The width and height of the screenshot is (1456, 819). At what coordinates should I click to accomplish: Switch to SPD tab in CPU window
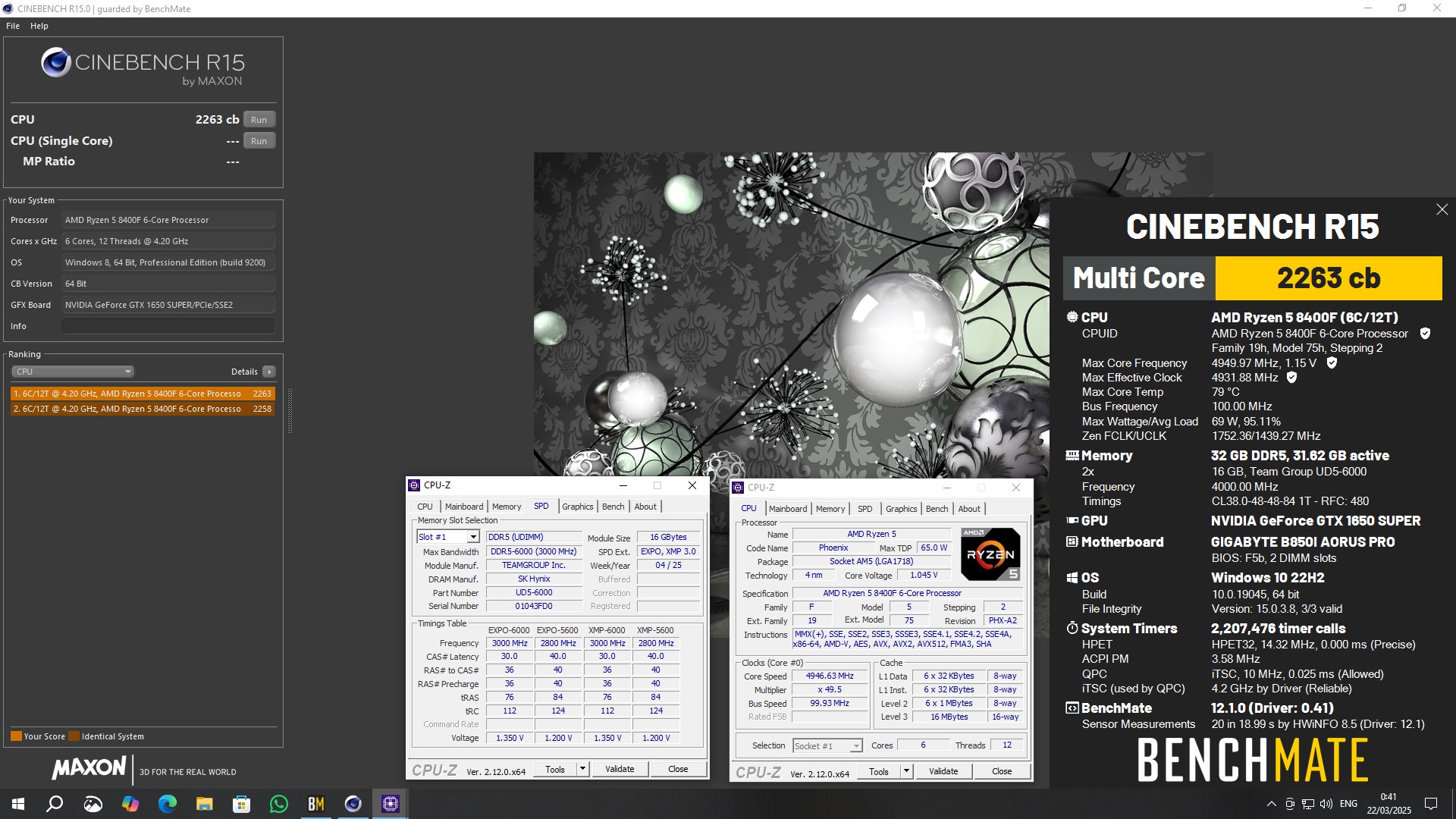tap(865, 509)
